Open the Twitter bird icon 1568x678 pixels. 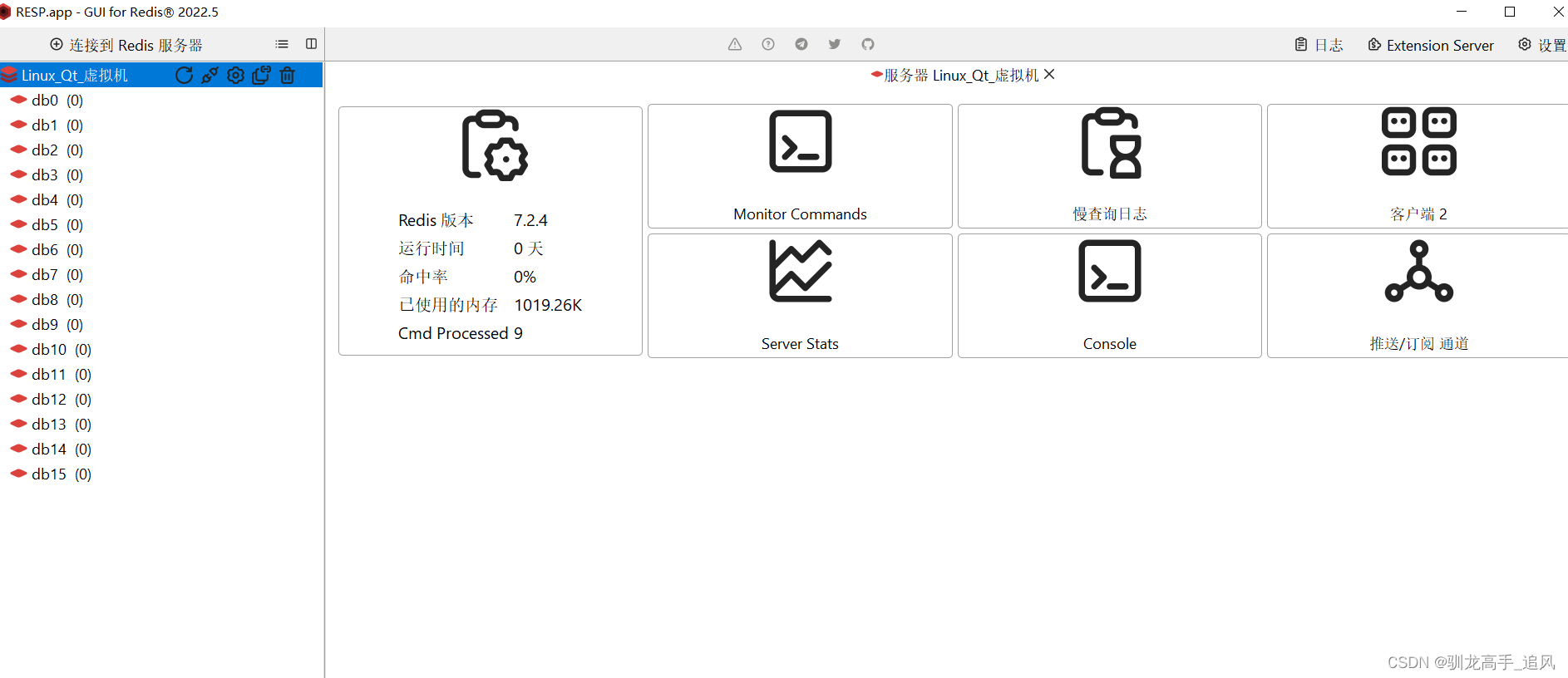point(835,44)
